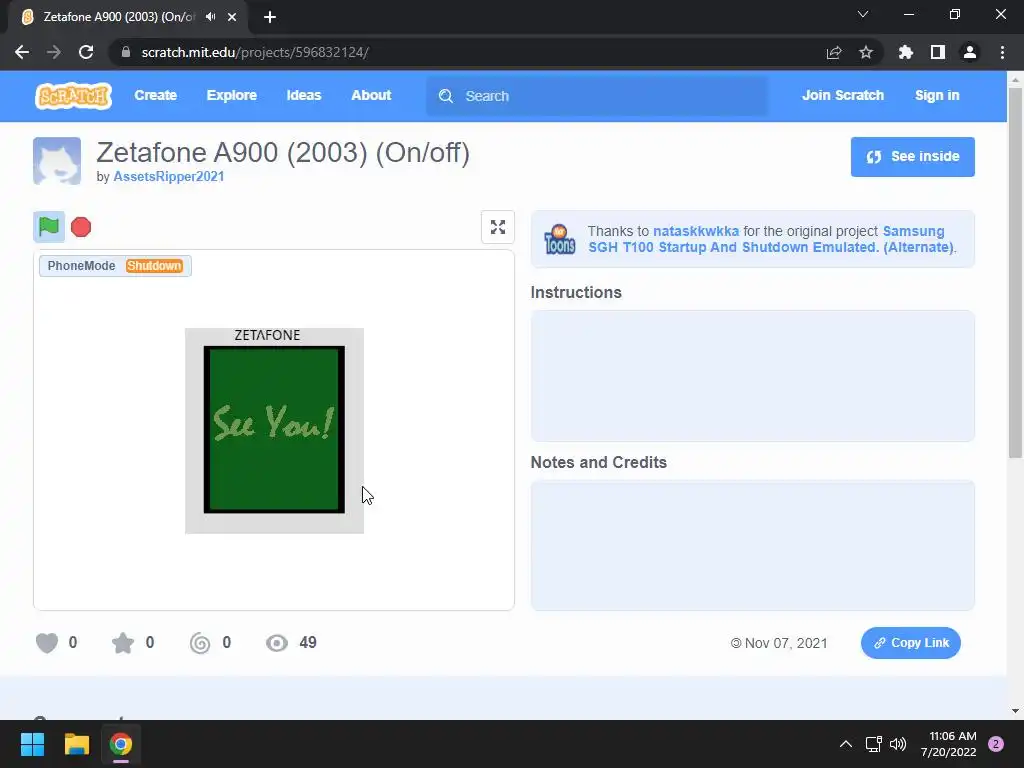This screenshot has width=1024, height=768.
Task: Focus the Scratch Search field
Action: point(597,96)
